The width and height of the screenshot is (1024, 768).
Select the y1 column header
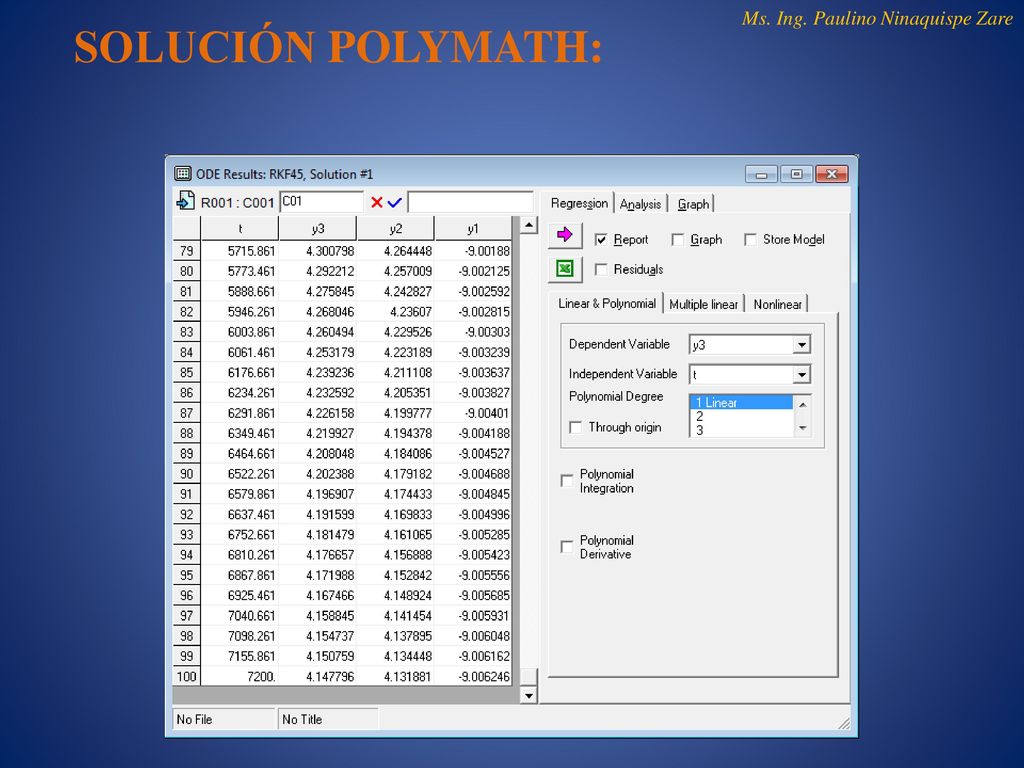473,229
